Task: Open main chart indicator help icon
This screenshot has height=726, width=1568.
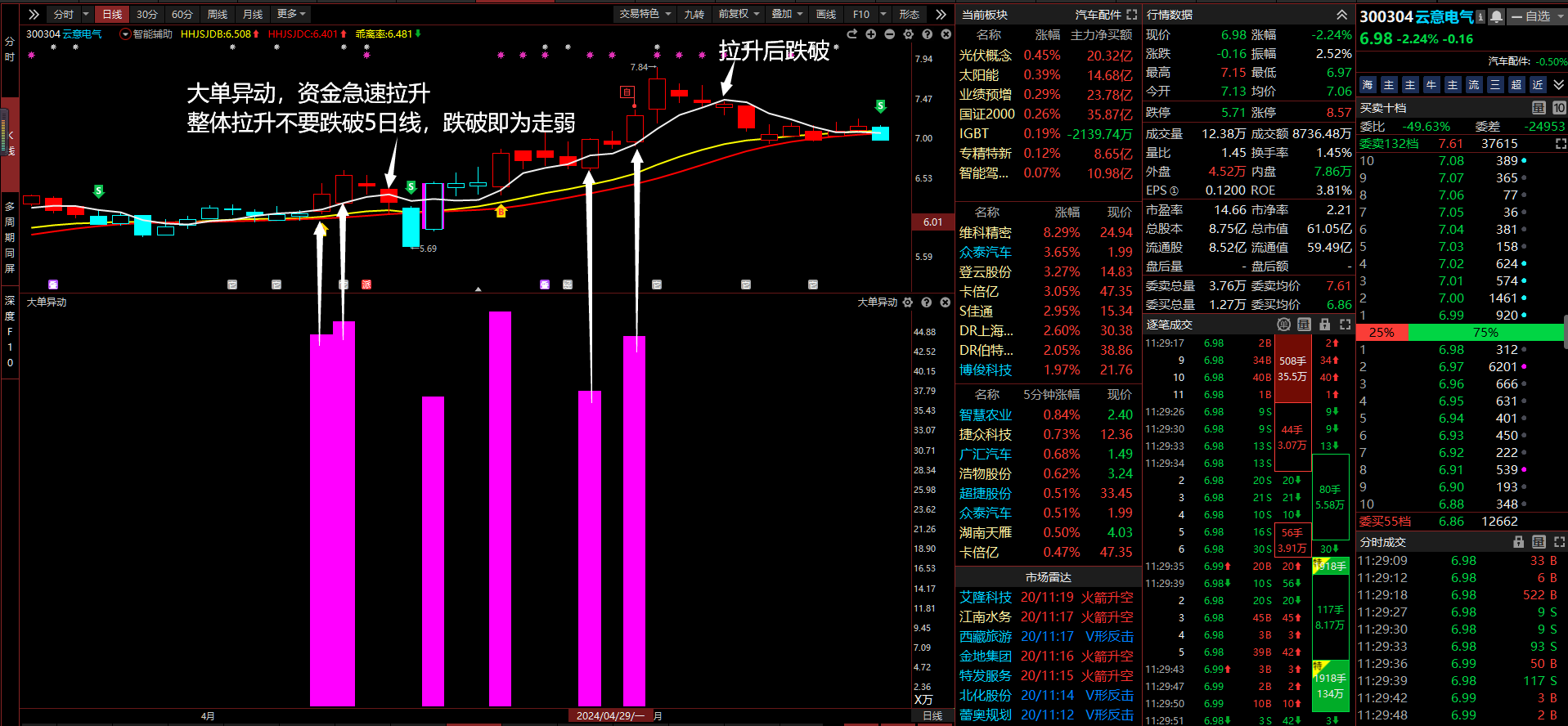Action: pos(928,34)
